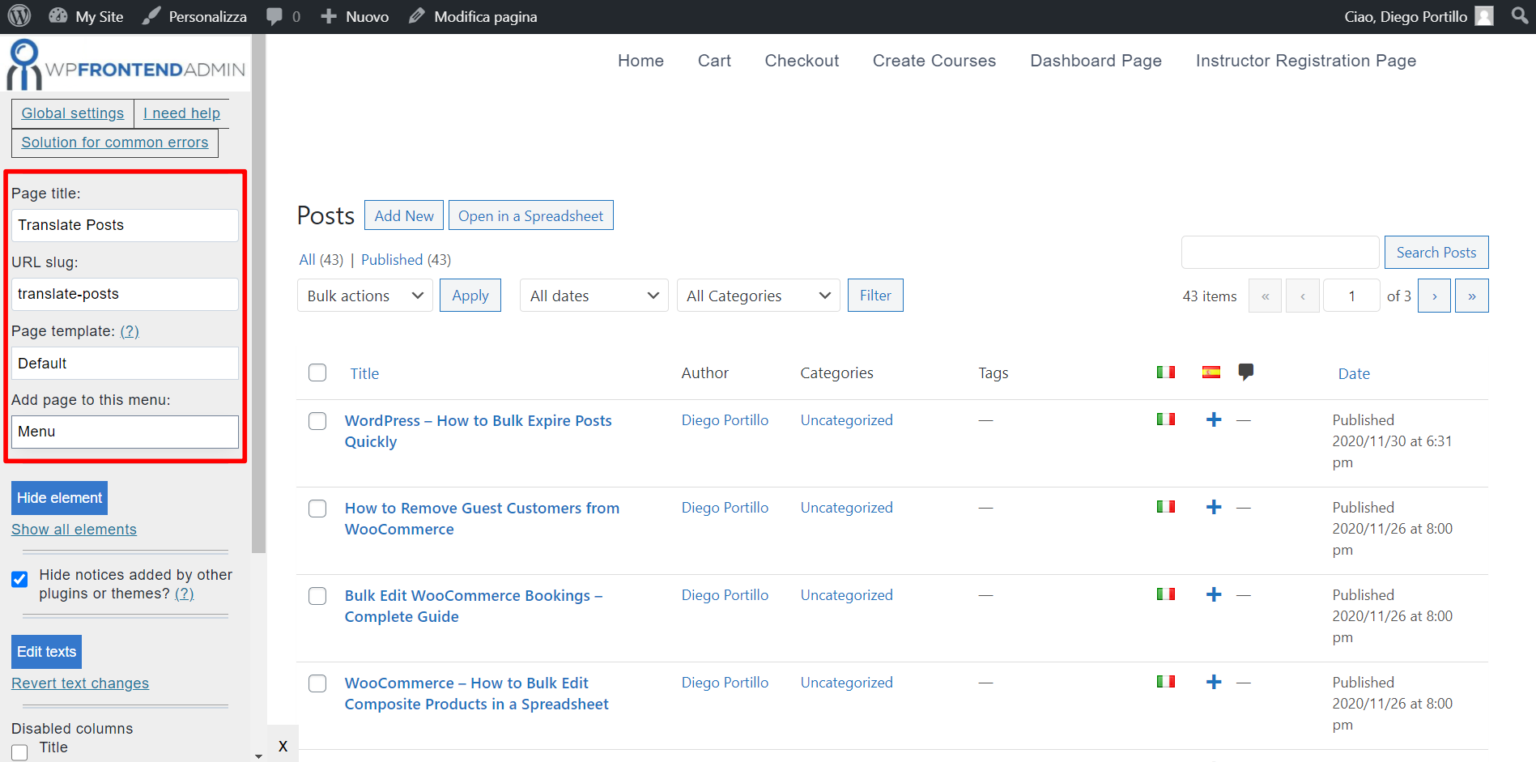Click the comments bubble column header icon
The height and width of the screenshot is (762, 1536).
click(x=1246, y=371)
